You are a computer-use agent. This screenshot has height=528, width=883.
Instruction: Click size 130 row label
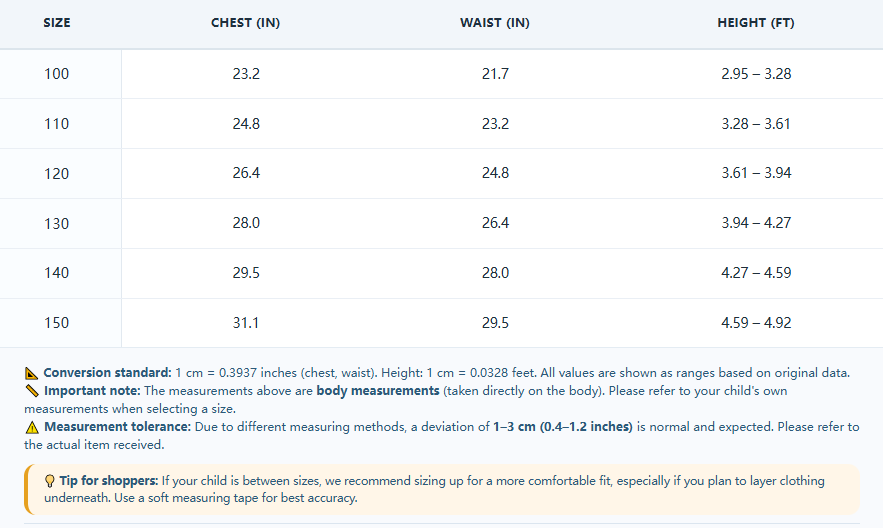[57, 223]
